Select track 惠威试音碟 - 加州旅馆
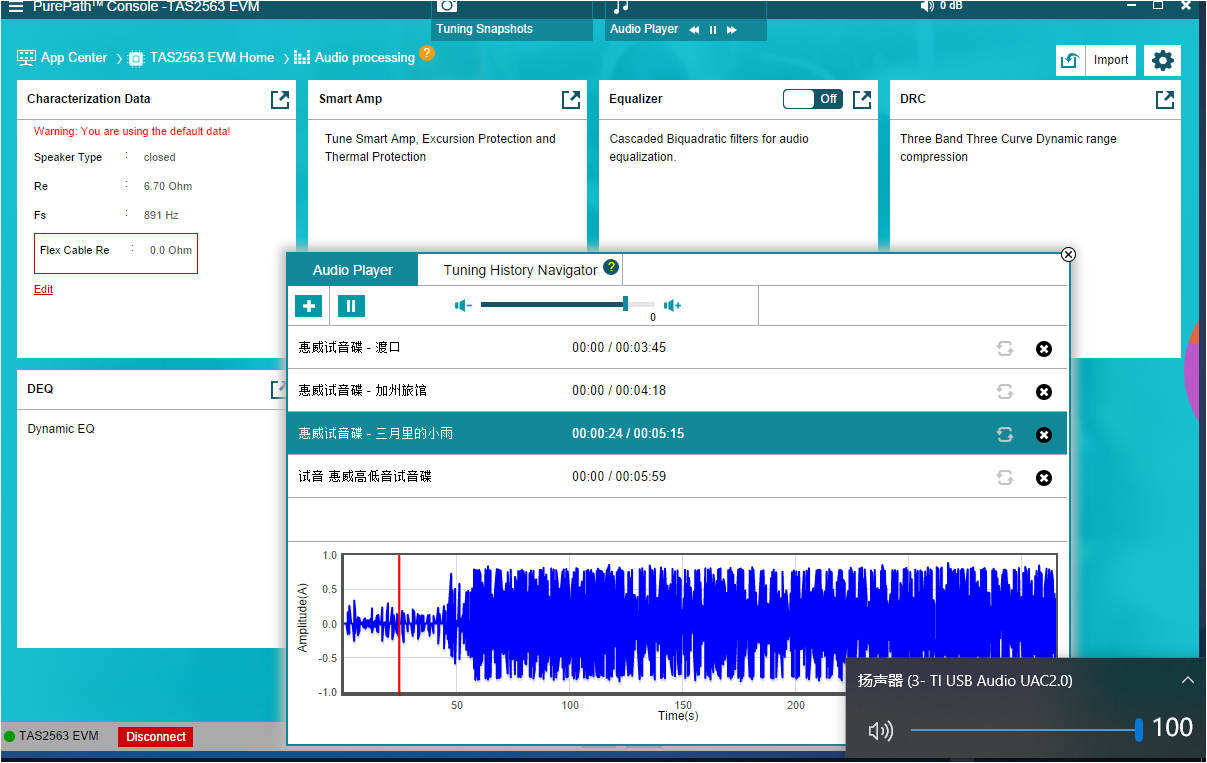Screen dimensions: 1207x763 click(677, 391)
